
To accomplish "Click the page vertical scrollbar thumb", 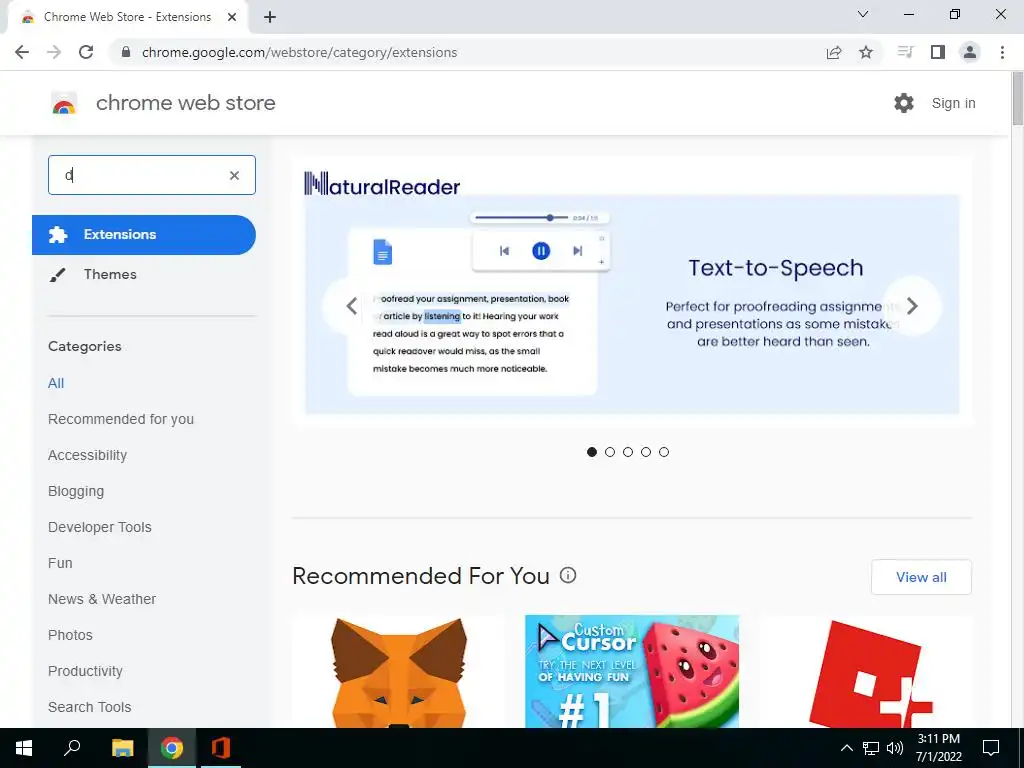I will tap(1017, 98).
